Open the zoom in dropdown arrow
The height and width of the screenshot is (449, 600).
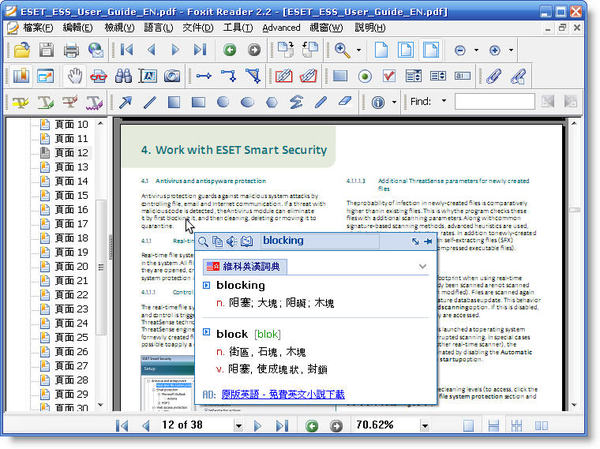click(511, 50)
